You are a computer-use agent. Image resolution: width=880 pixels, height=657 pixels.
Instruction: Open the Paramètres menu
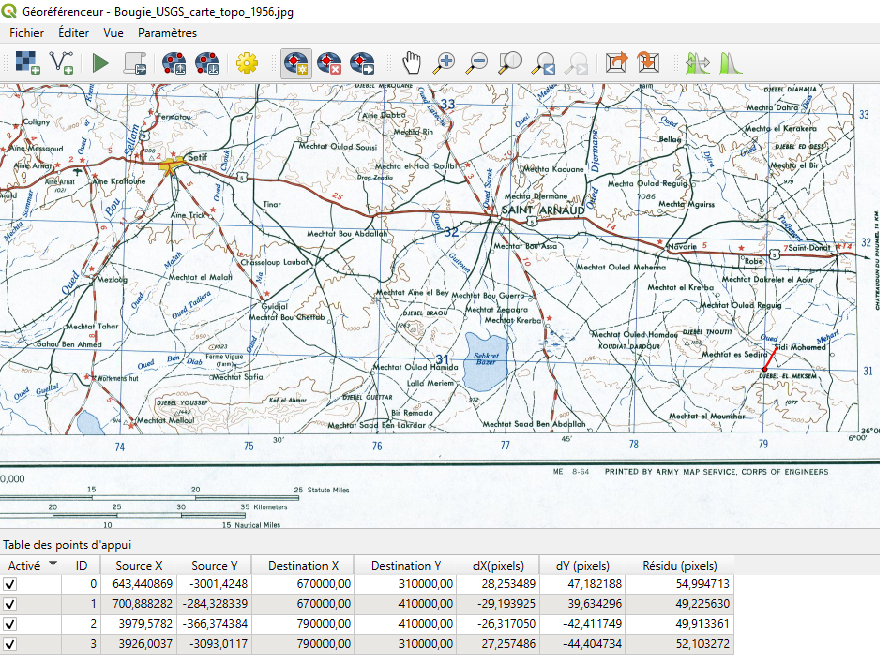click(x=167, y=33)
